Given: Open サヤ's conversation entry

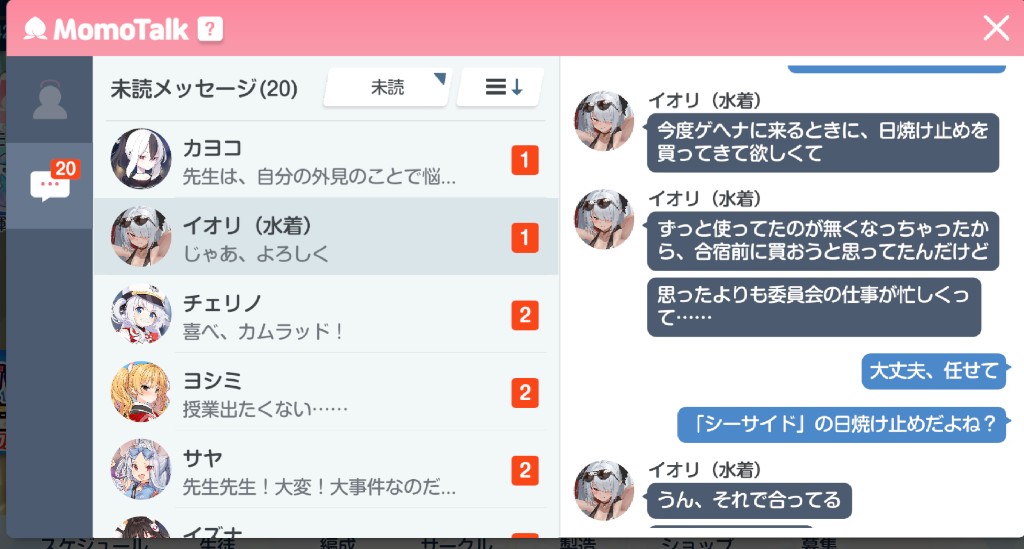Looking at the screenshot, I should point(327,469).
